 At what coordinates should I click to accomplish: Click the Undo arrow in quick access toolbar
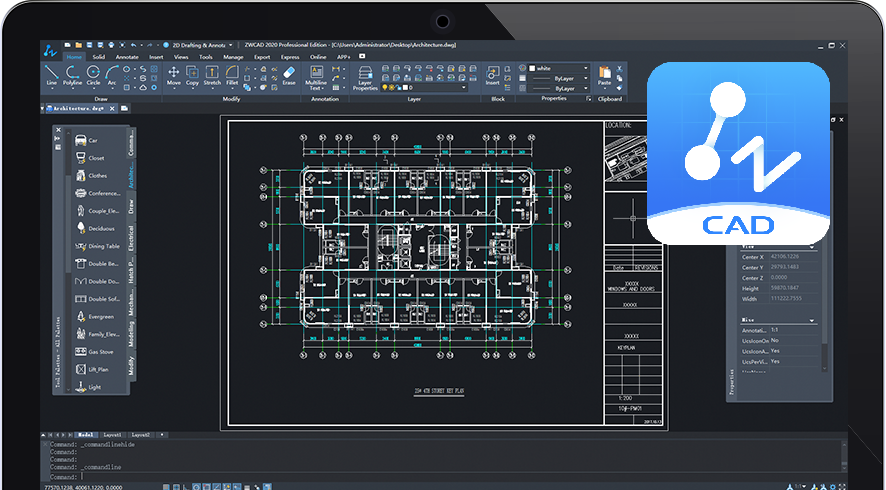coord(133,45)
